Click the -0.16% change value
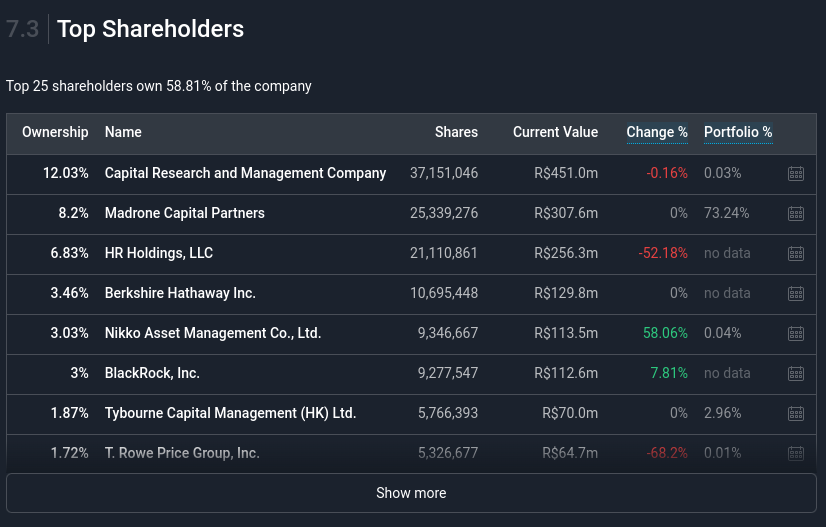 [667, 173]
